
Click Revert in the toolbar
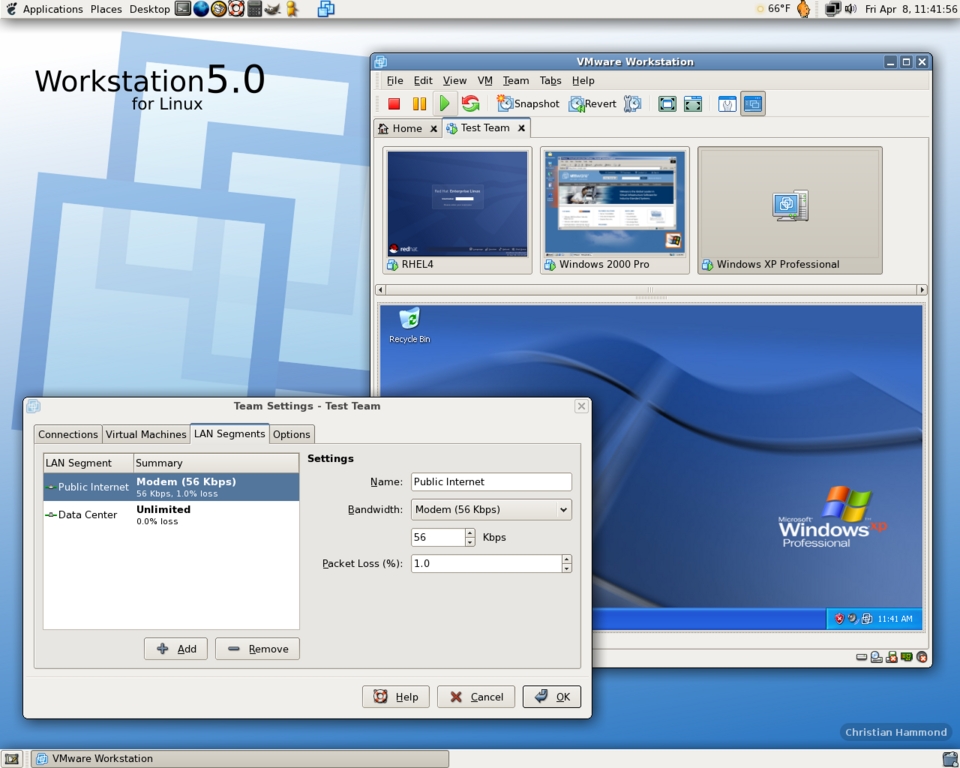592,103
